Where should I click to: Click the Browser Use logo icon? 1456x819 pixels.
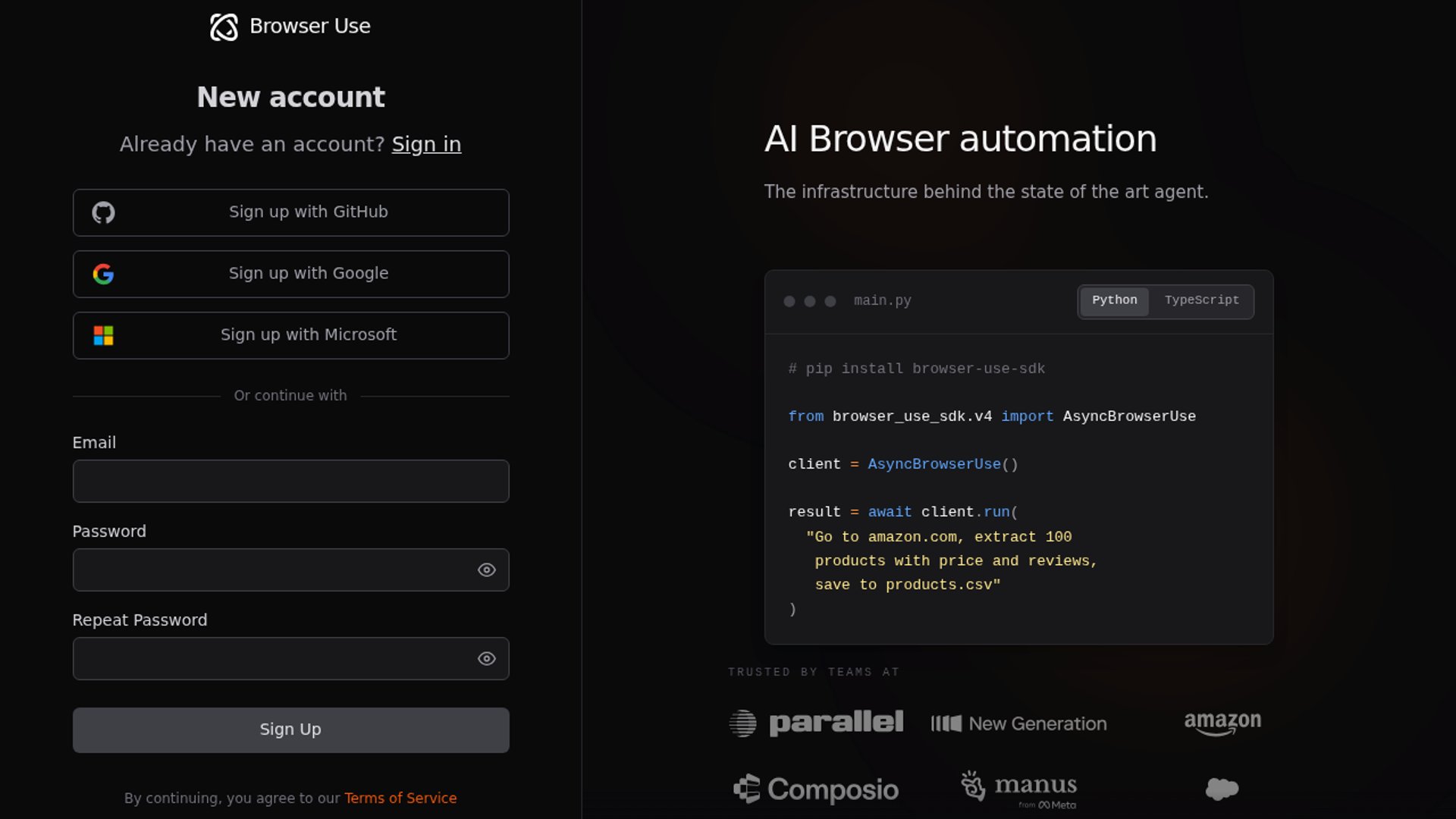click(224, 27)
